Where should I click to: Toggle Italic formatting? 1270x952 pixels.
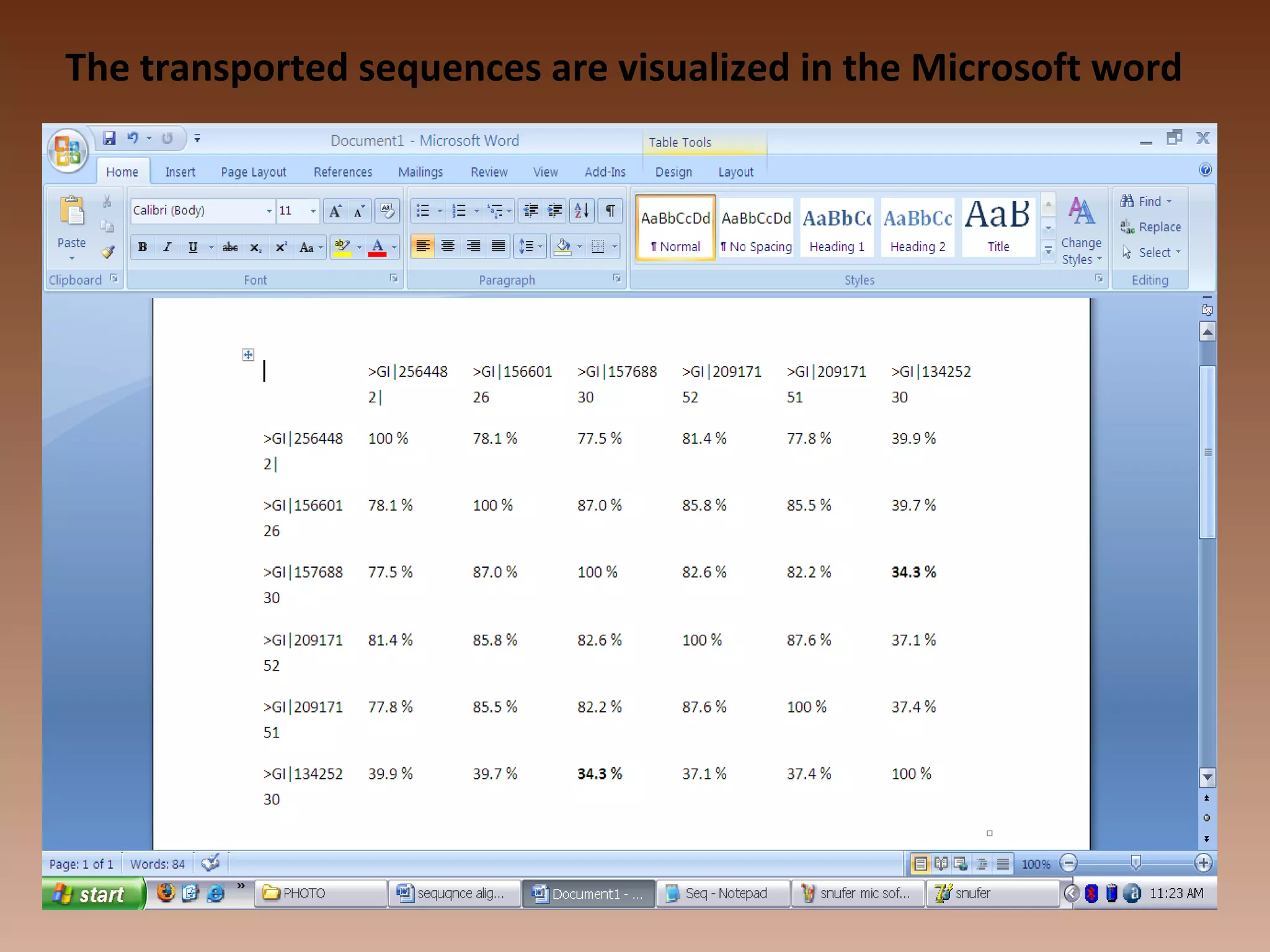coord(167,247)
